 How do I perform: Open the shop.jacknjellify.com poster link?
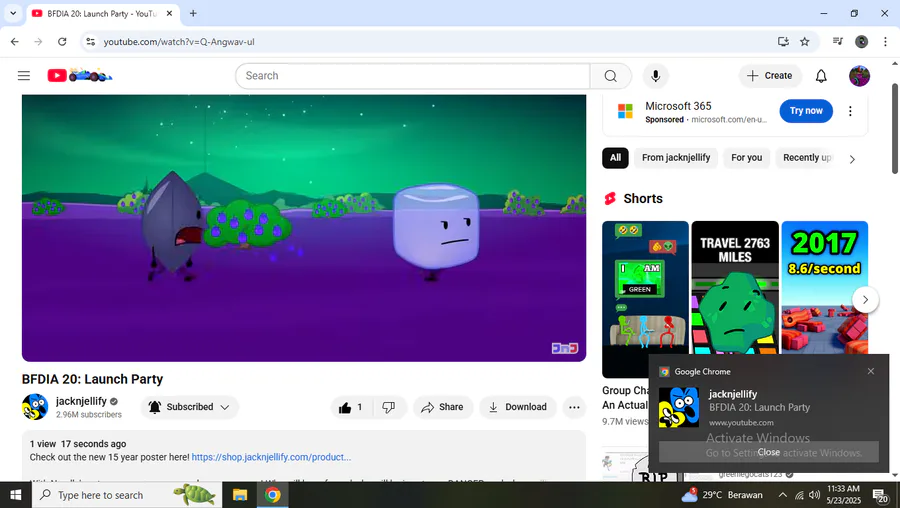point(271,457)
